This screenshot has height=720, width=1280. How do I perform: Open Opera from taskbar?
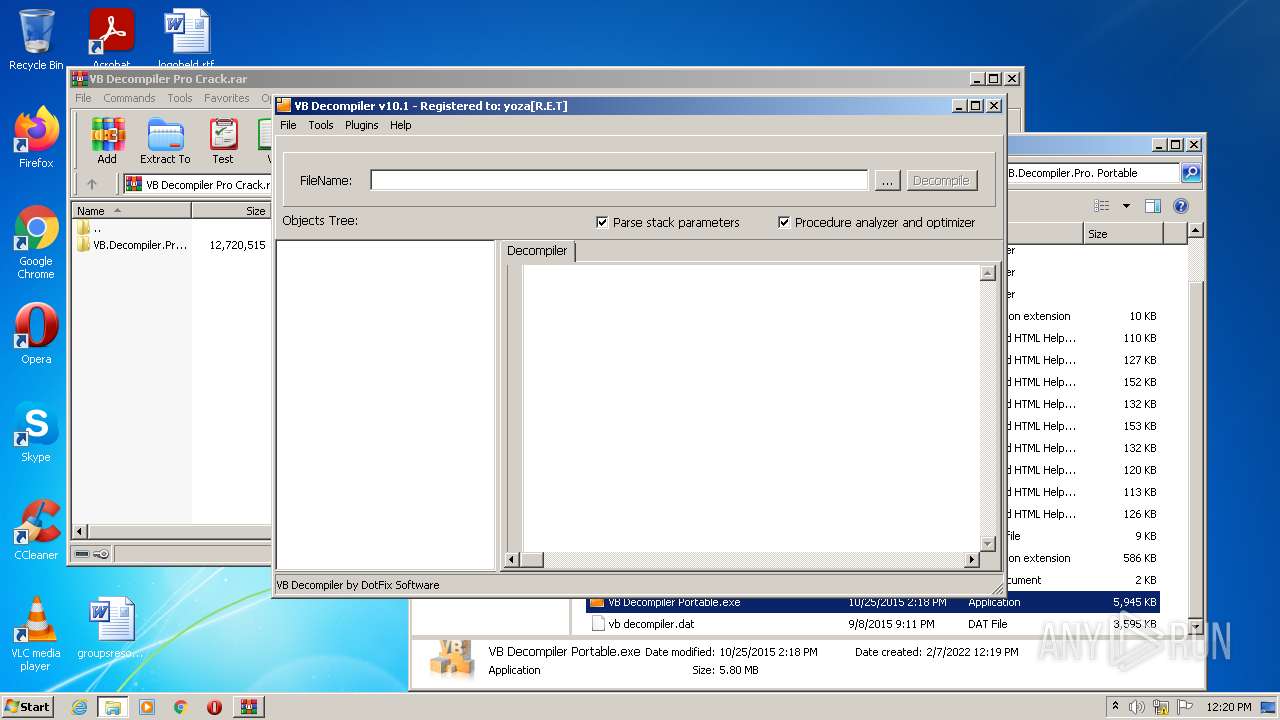214,707
